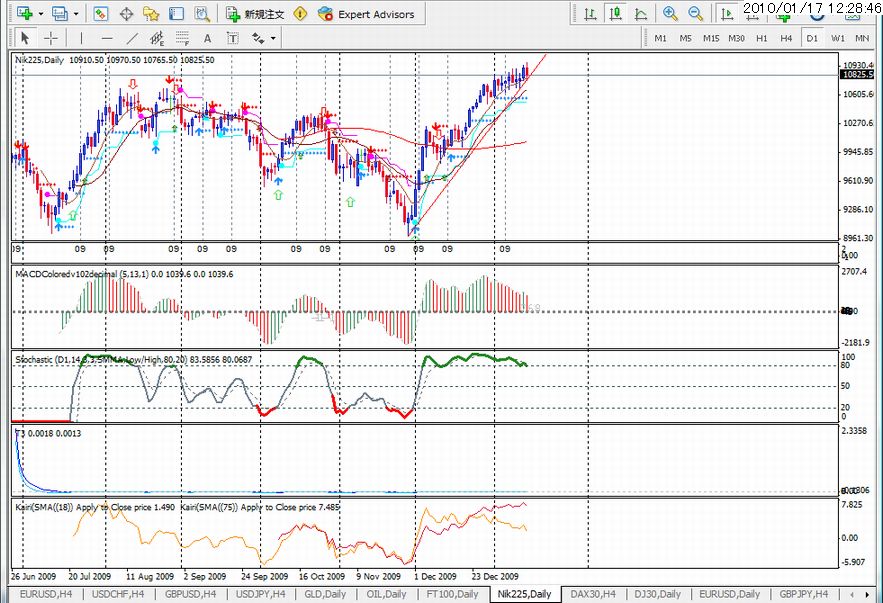Select the Equidistant Channel tool

coord(157,38)
